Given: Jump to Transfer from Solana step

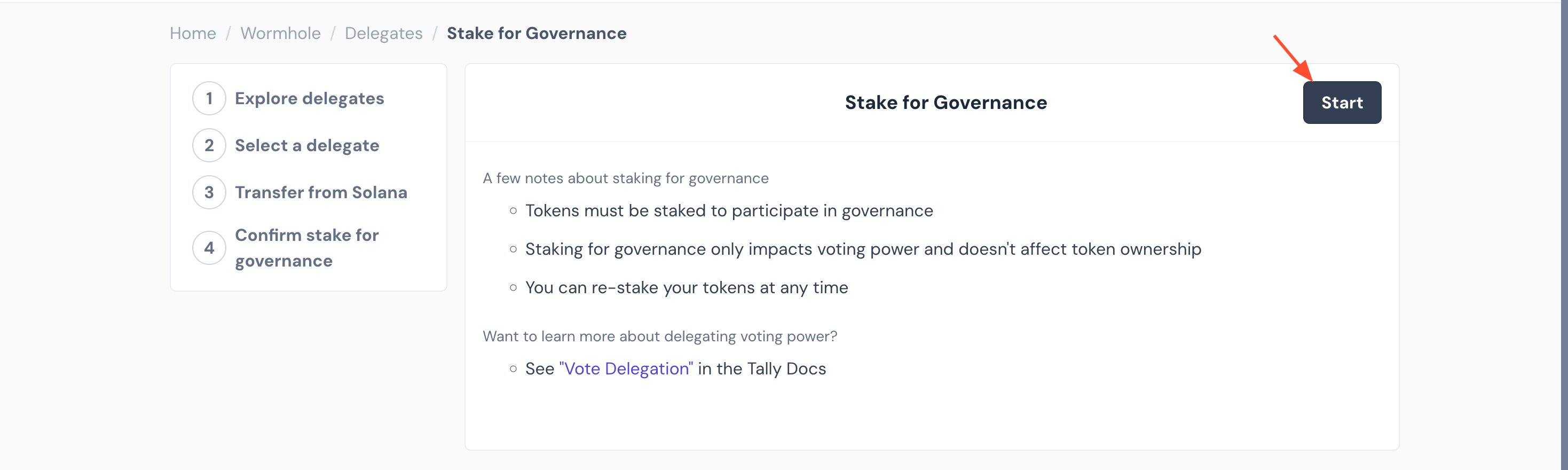Looking at the screenshot, I should tap(321, 192).
